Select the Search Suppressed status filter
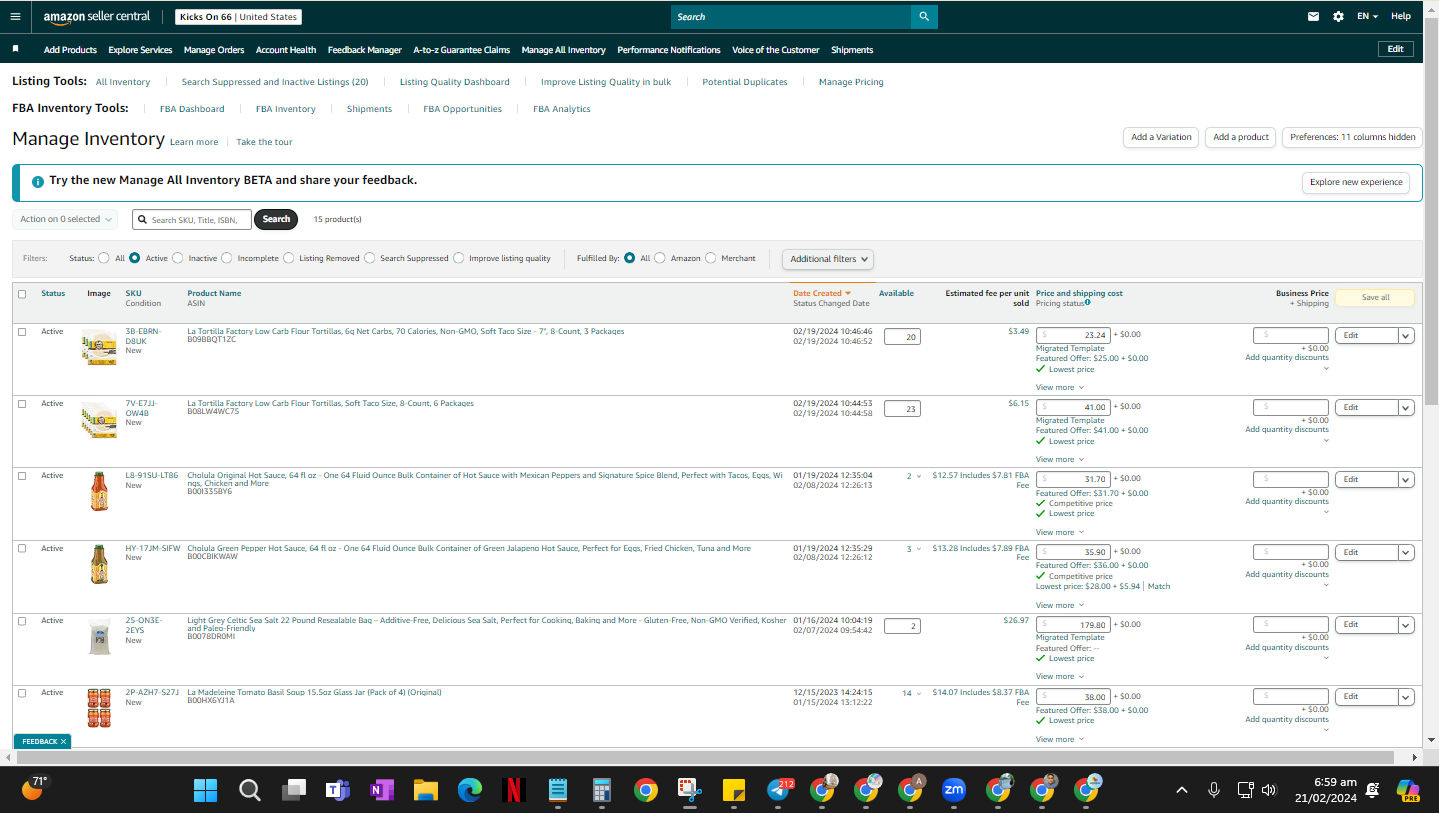Viewport: 1439px width, 813px height. pos(370,258)
